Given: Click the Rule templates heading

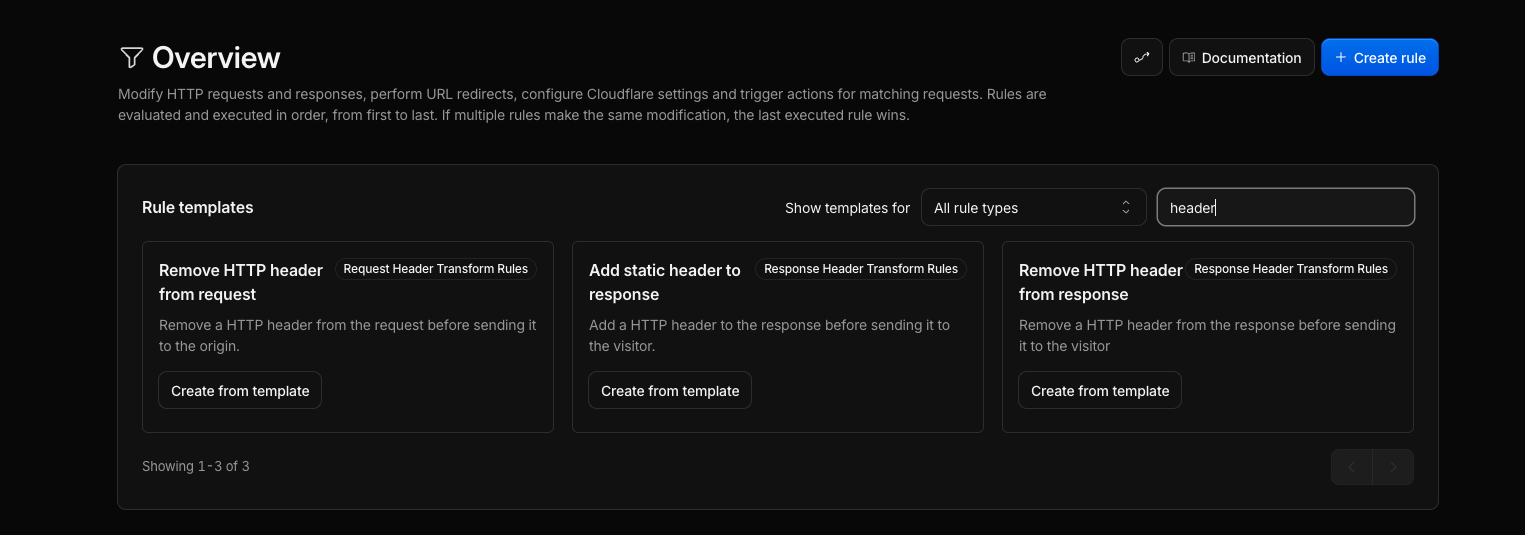Looking at the screenshot, I should [x=198, y=207].
